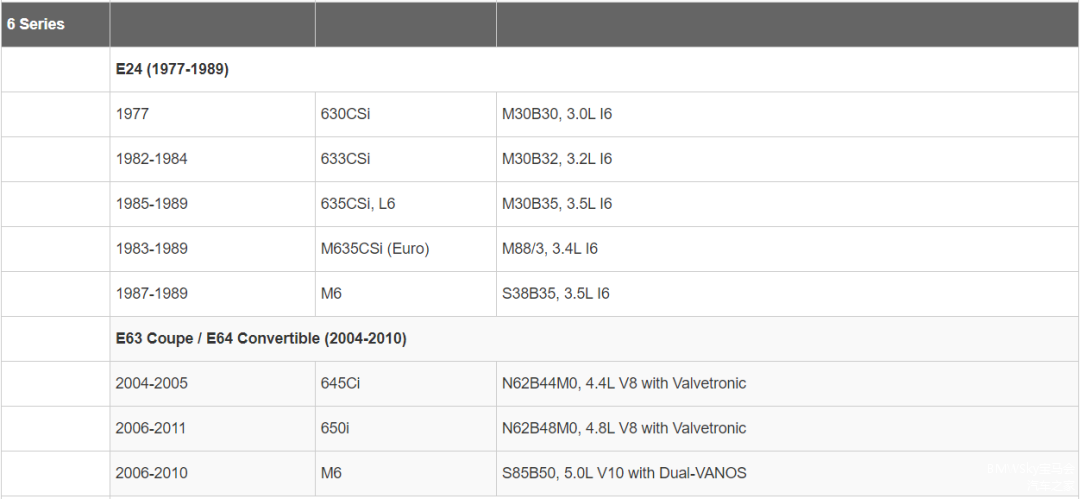Click the N62B48M0, 4.8L V8 engine cell
The image size is (1080, 499).
tap(623, 428)
